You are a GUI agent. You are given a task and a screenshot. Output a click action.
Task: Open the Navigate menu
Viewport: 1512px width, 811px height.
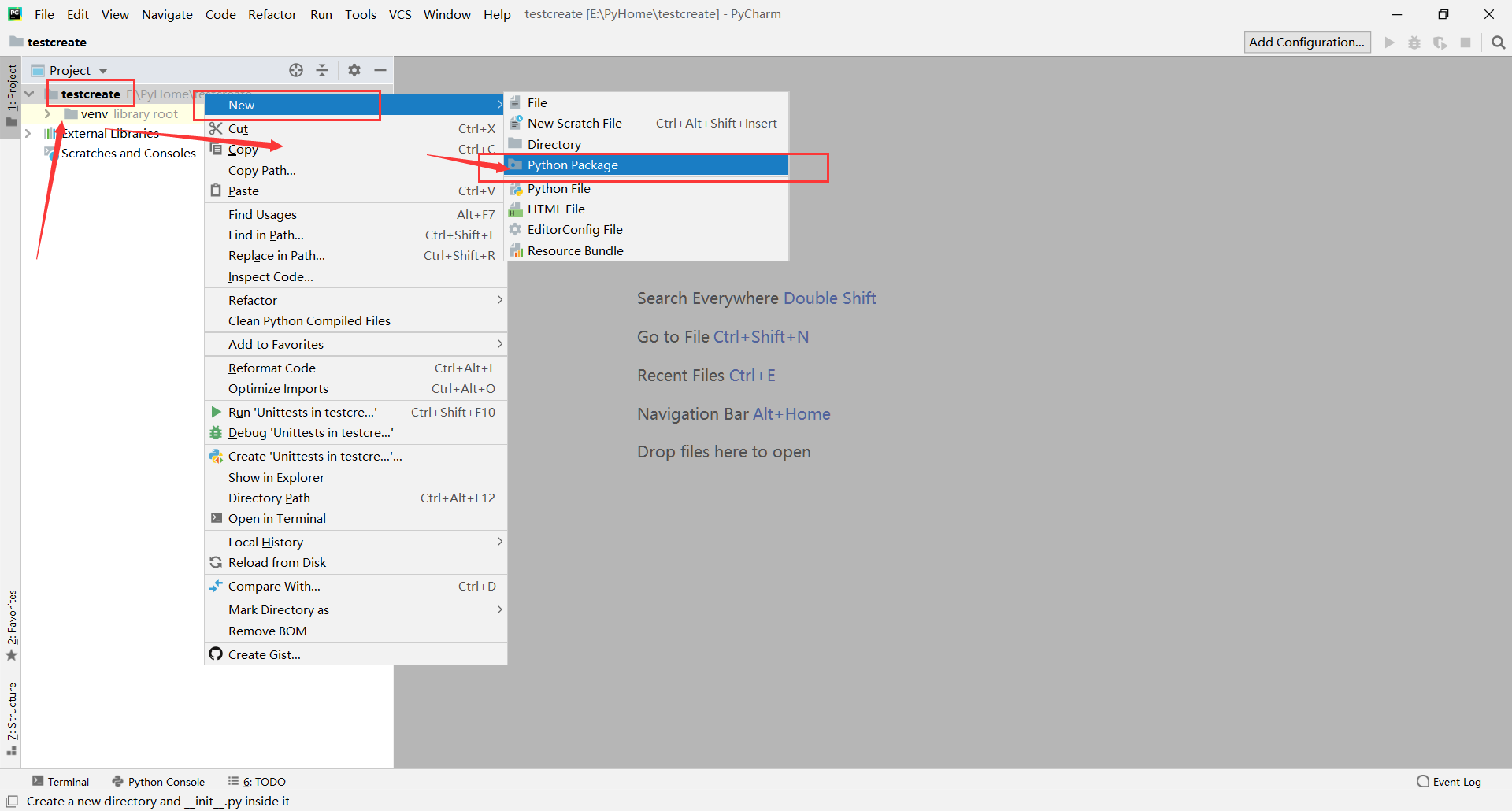pyautogui.click(x=167, y=14)
